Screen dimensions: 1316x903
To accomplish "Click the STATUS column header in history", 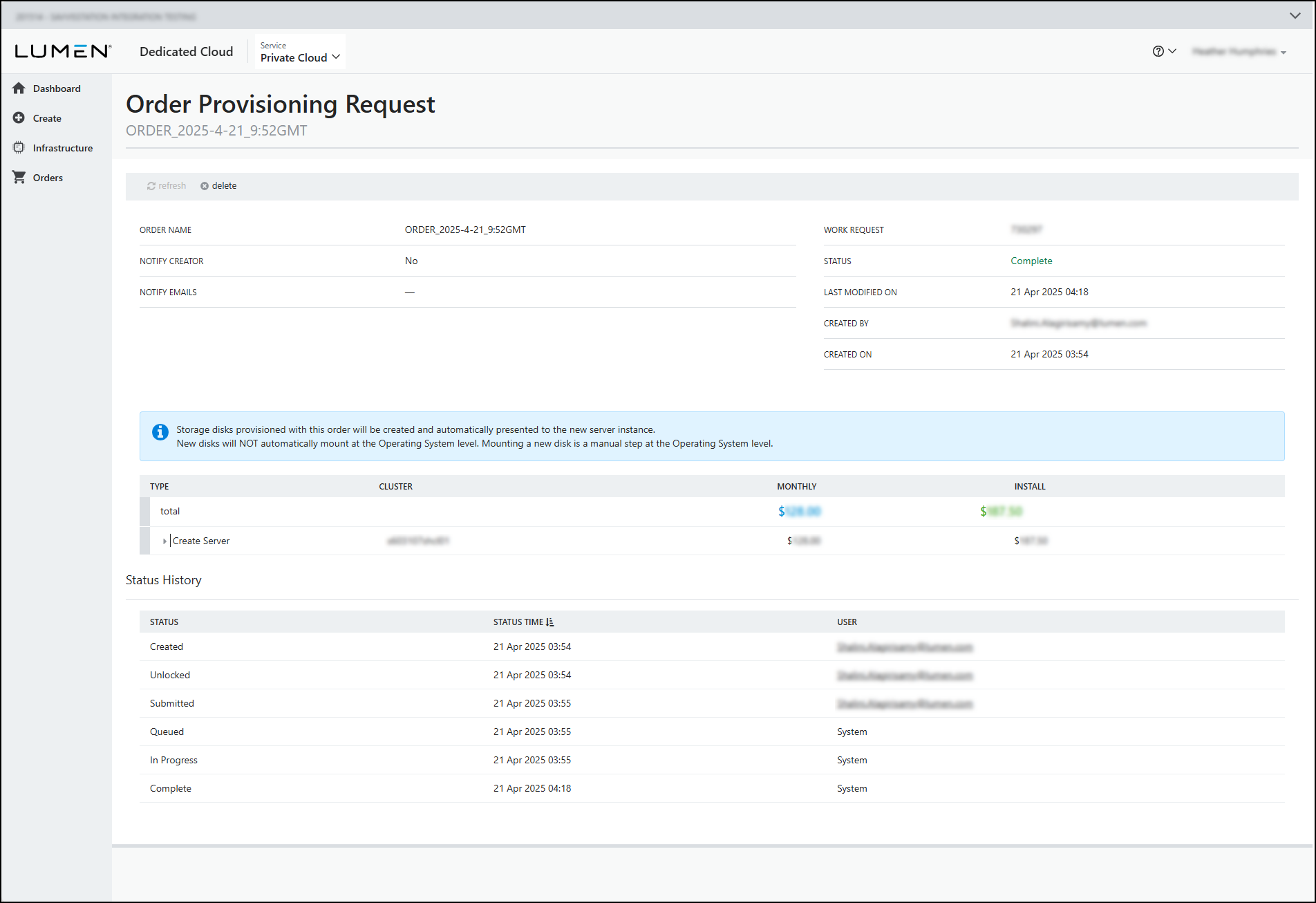I will [164, 622].
